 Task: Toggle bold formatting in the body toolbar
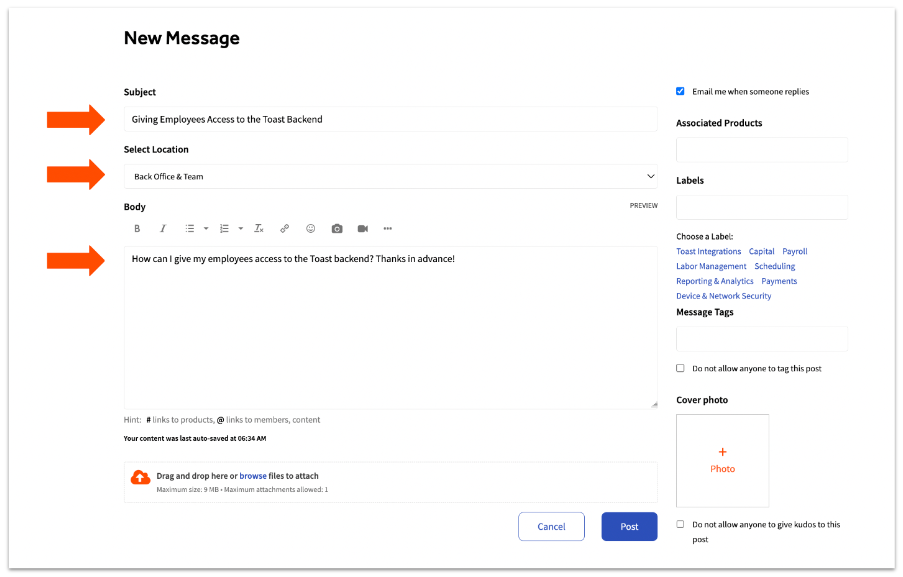pyautogui.click(x=138, y=229)
